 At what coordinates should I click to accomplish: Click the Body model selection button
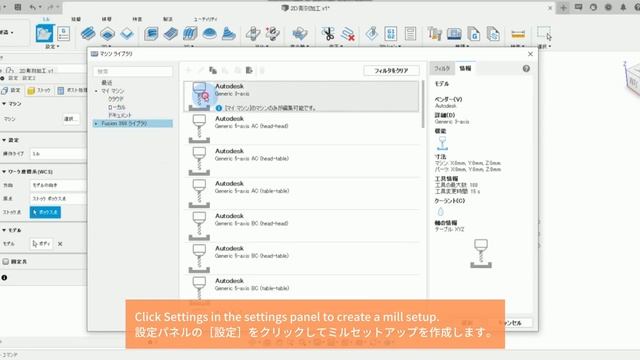pyautogui.click(x=42, y=244)
